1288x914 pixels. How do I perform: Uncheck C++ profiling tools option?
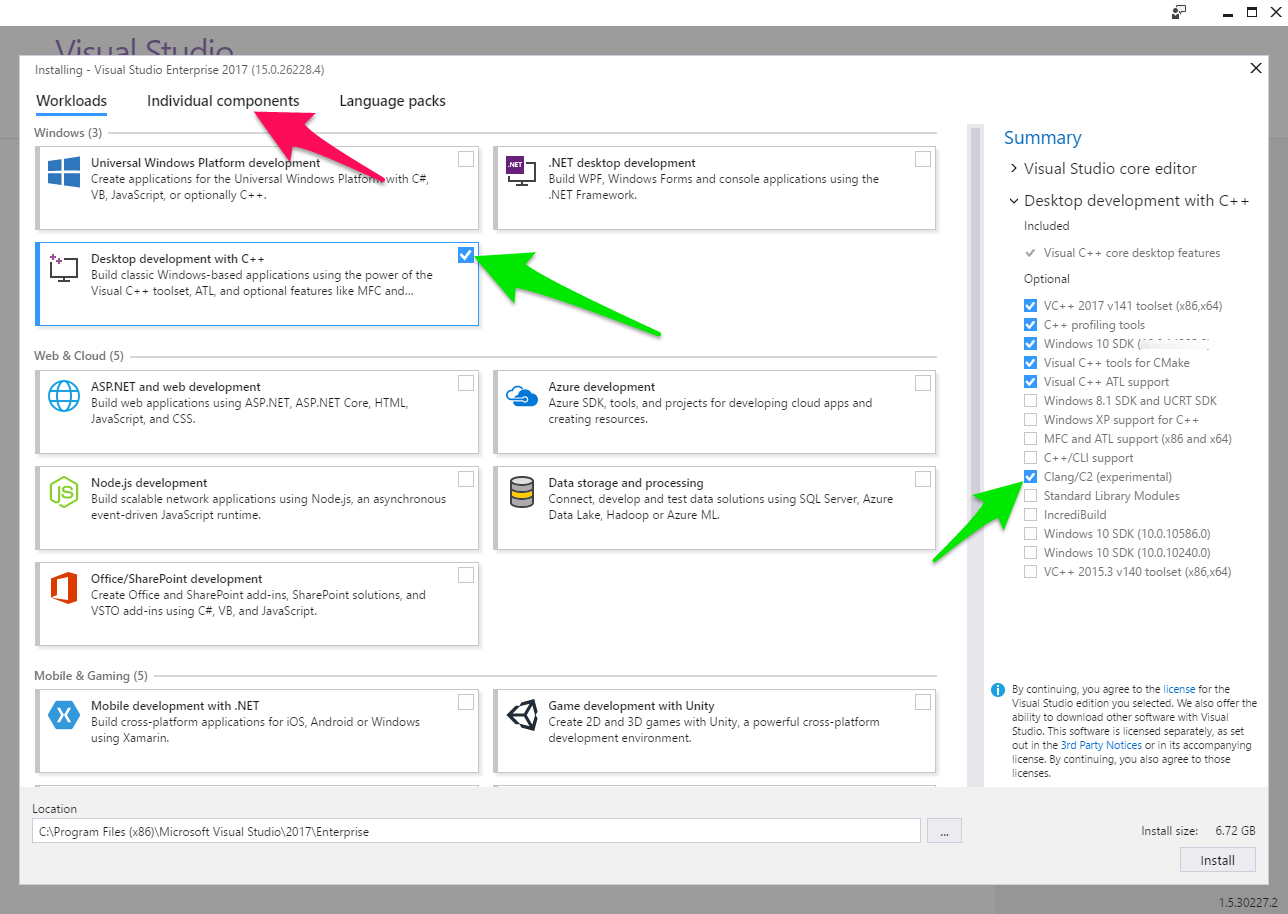(x=1030, y=325)
